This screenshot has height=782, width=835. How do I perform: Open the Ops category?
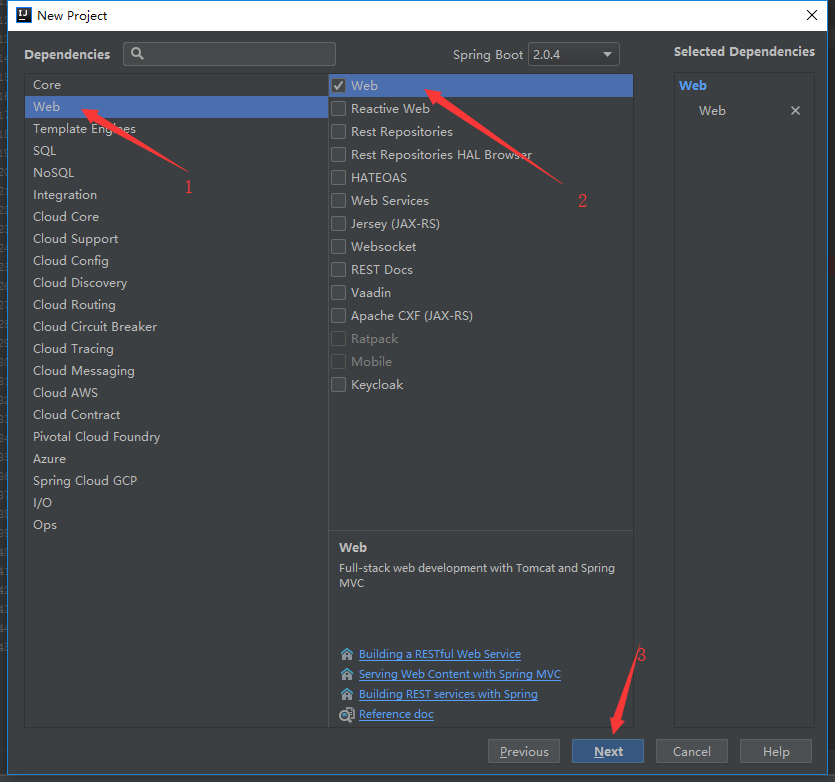176,525
